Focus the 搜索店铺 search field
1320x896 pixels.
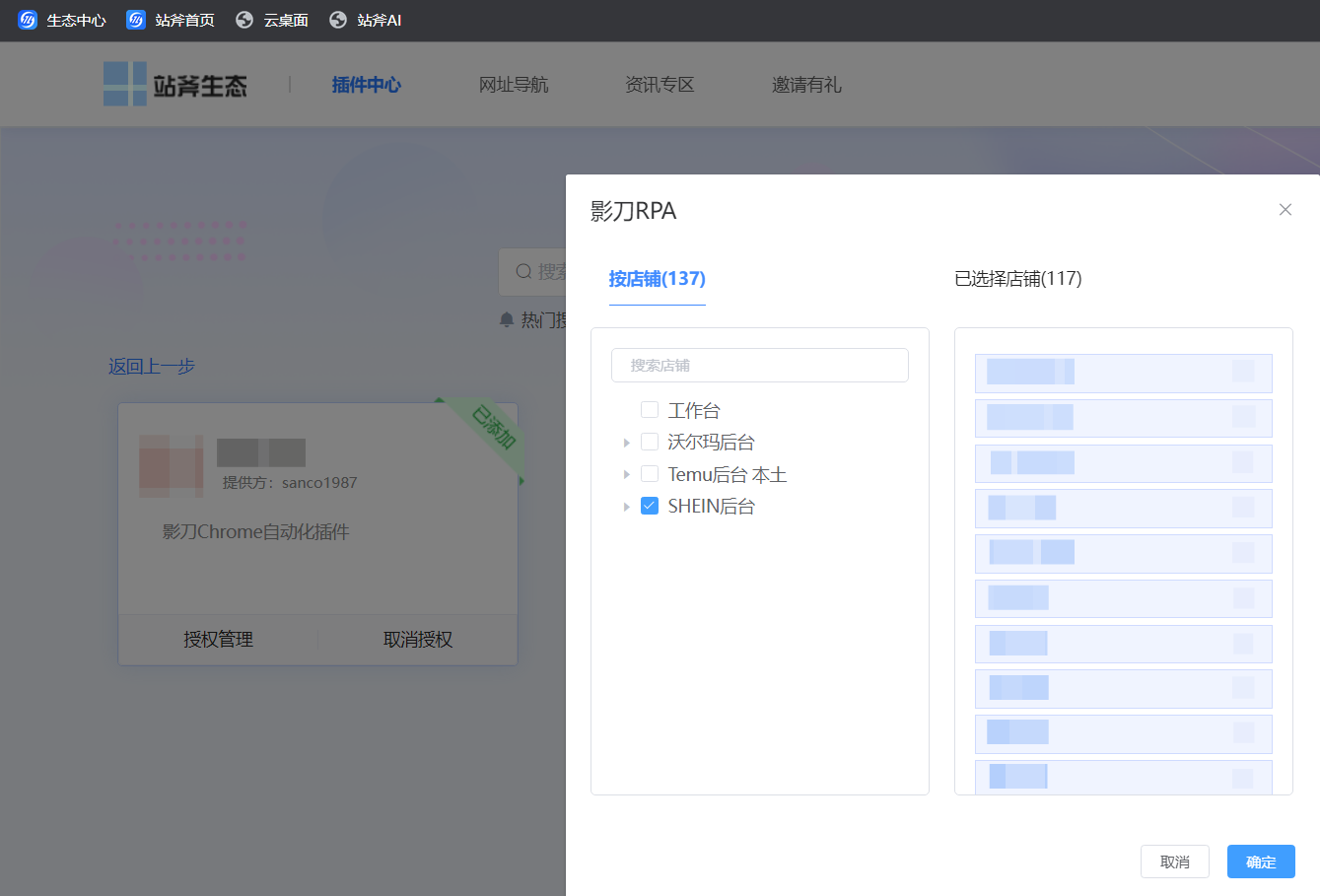point(759,366)
